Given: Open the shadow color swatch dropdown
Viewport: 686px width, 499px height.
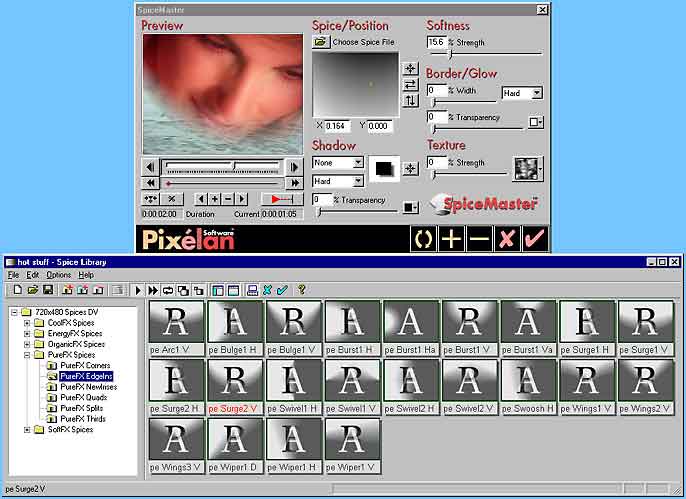Looking at the screenshot, I should point(410,207).
